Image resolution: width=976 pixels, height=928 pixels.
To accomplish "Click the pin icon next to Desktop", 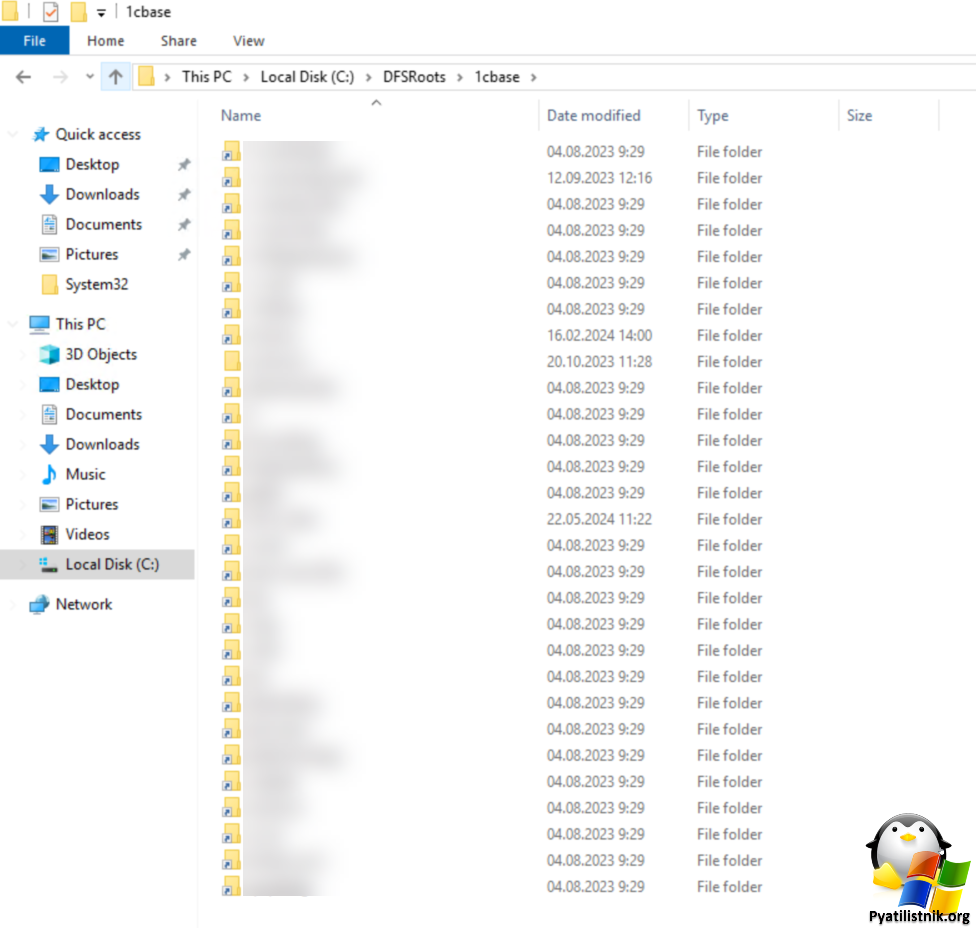I will 184,164.
